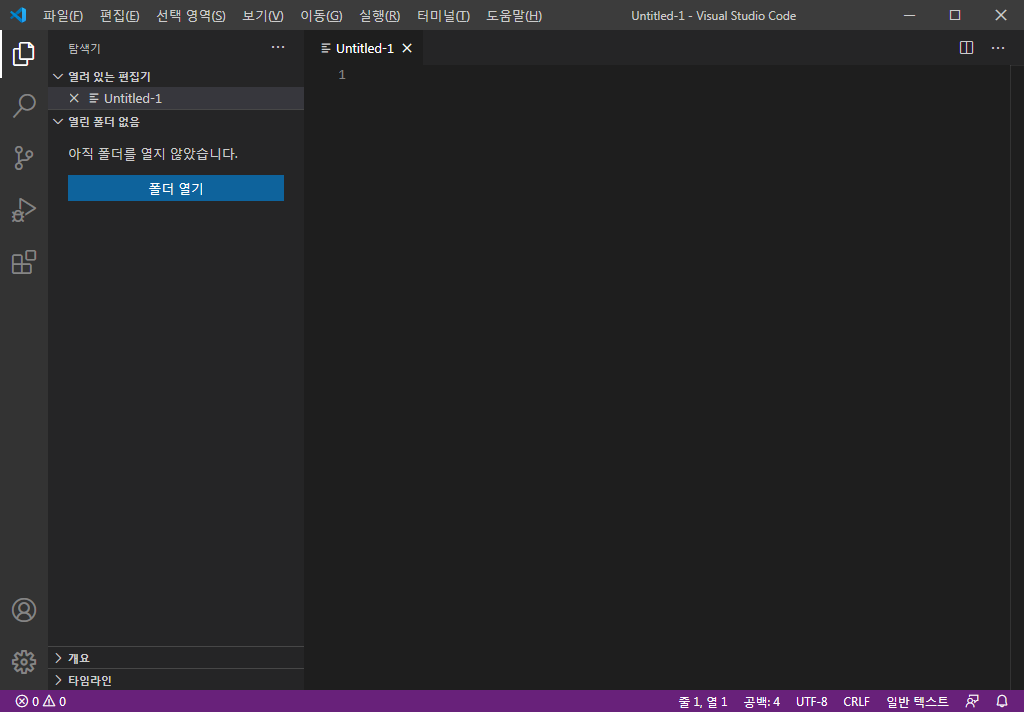Minimize the Visual Studio Code window
Image resolution: width=1024 pixels, height=712 pixels.
909,15
